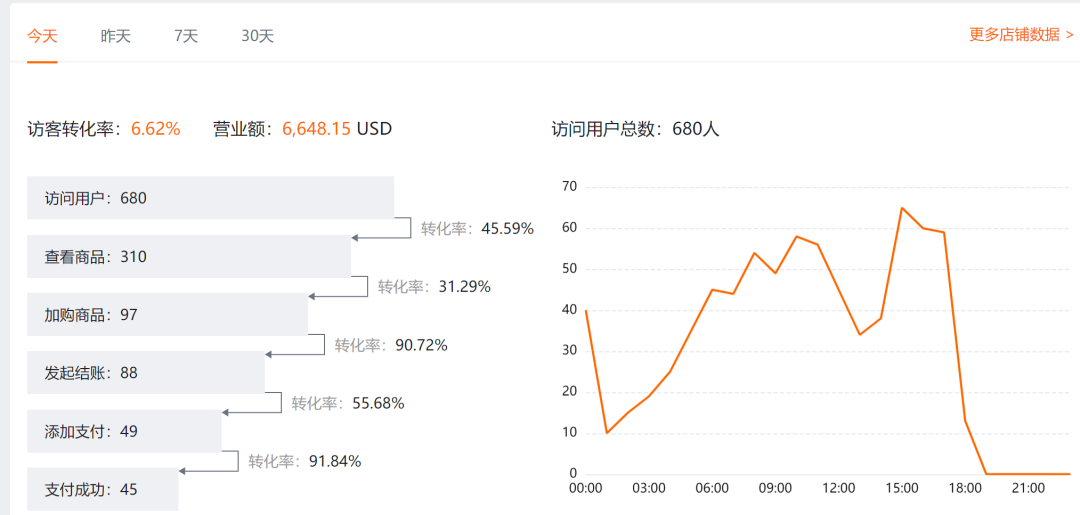Select the 支付成功: 45 funnel bar
Viewport: 1080px width, 515px height.
click(x=102, y=489)
